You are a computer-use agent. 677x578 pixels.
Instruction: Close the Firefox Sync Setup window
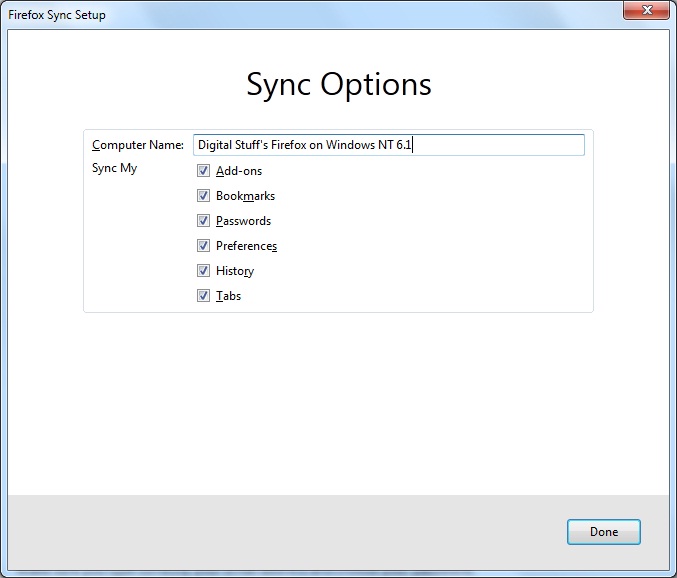(646, 10)
